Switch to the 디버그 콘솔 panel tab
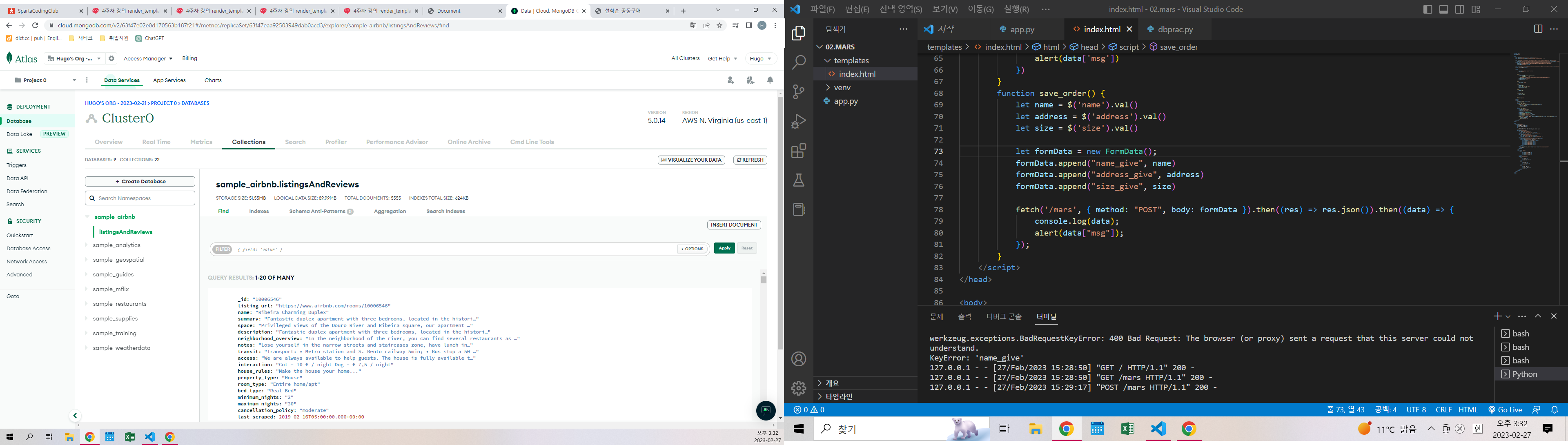 coord(1004,316)
